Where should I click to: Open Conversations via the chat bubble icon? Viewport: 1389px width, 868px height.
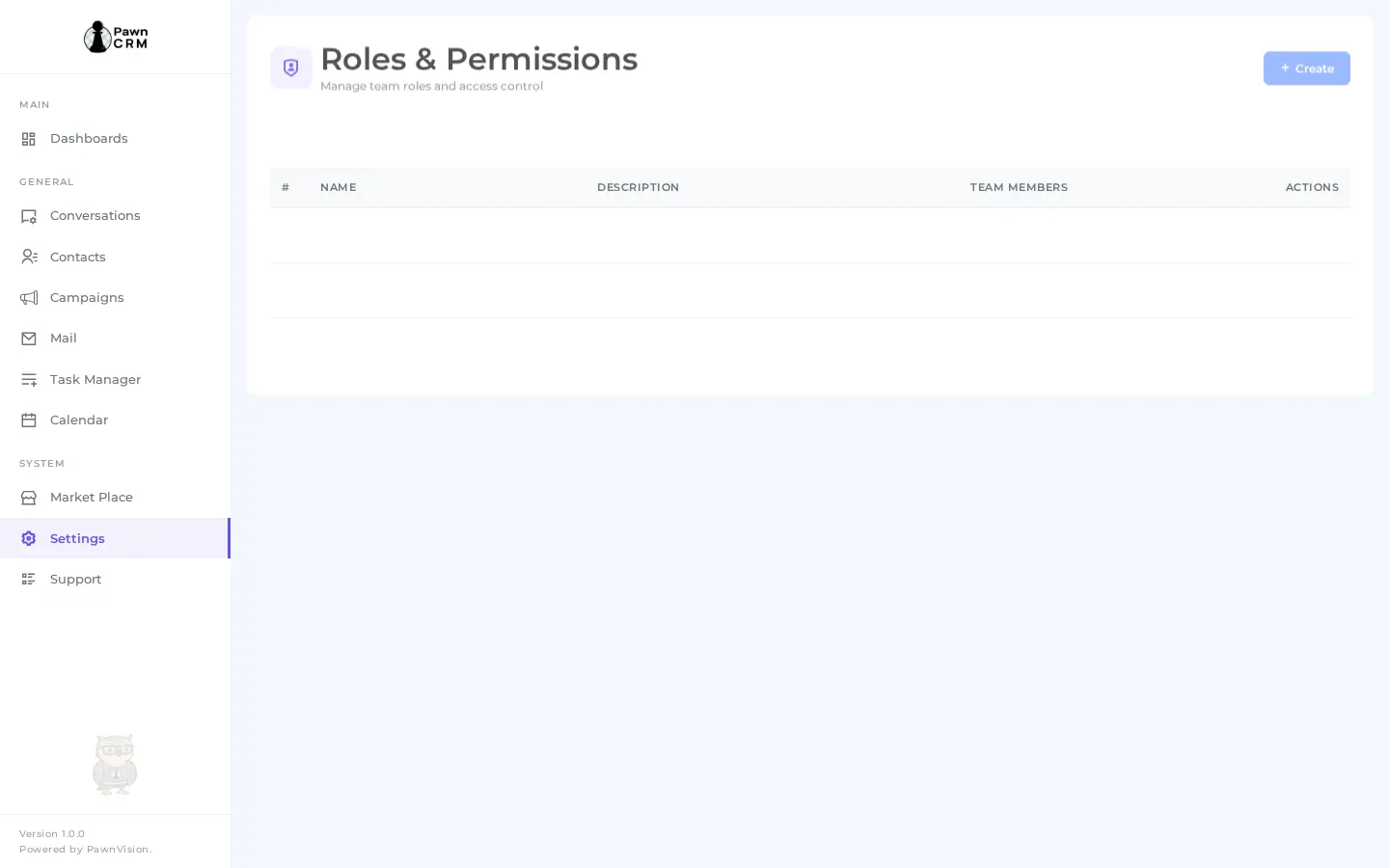point(29,216)
